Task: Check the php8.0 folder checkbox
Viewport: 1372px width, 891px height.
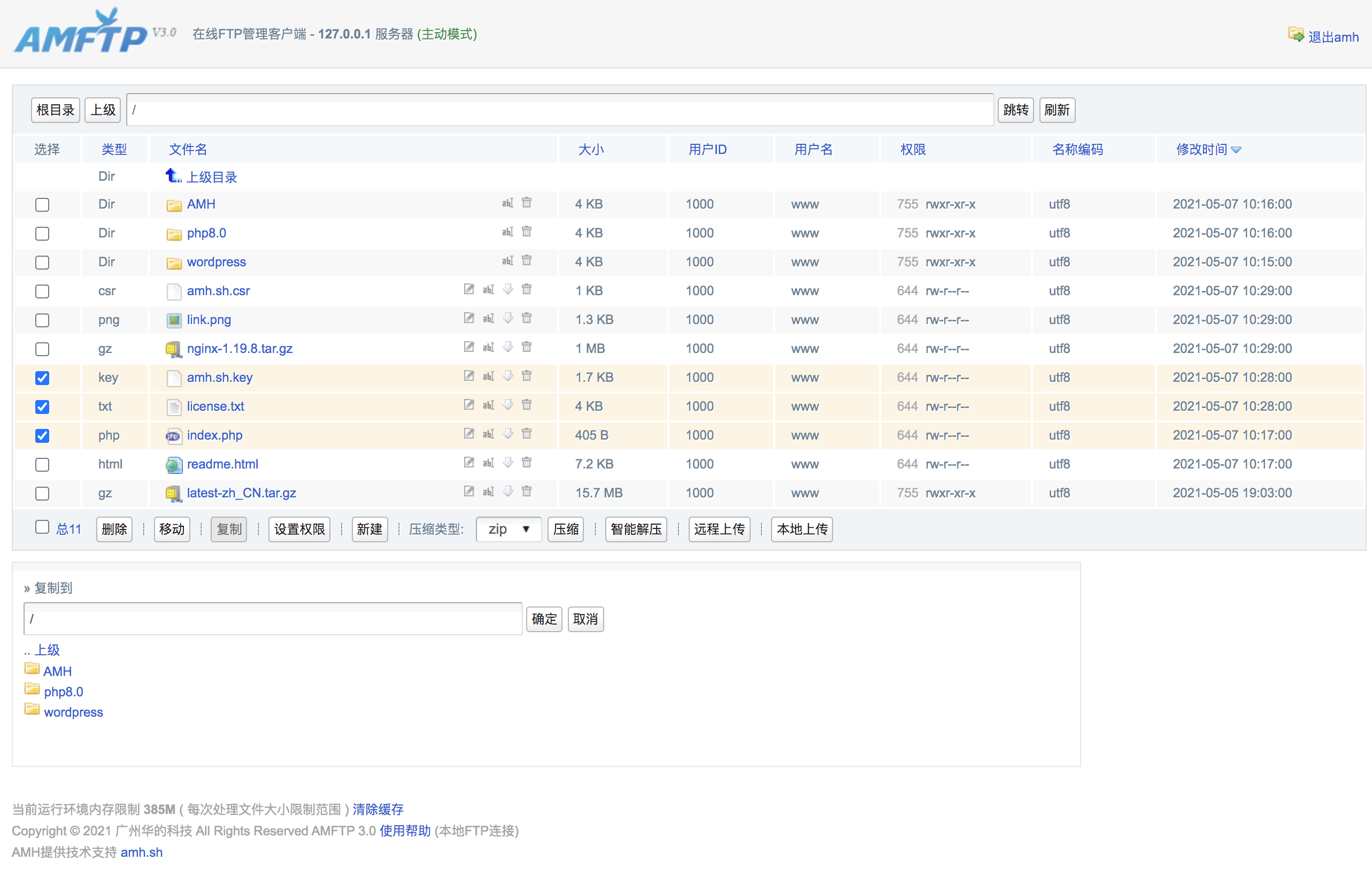Action: pos(42,234)
